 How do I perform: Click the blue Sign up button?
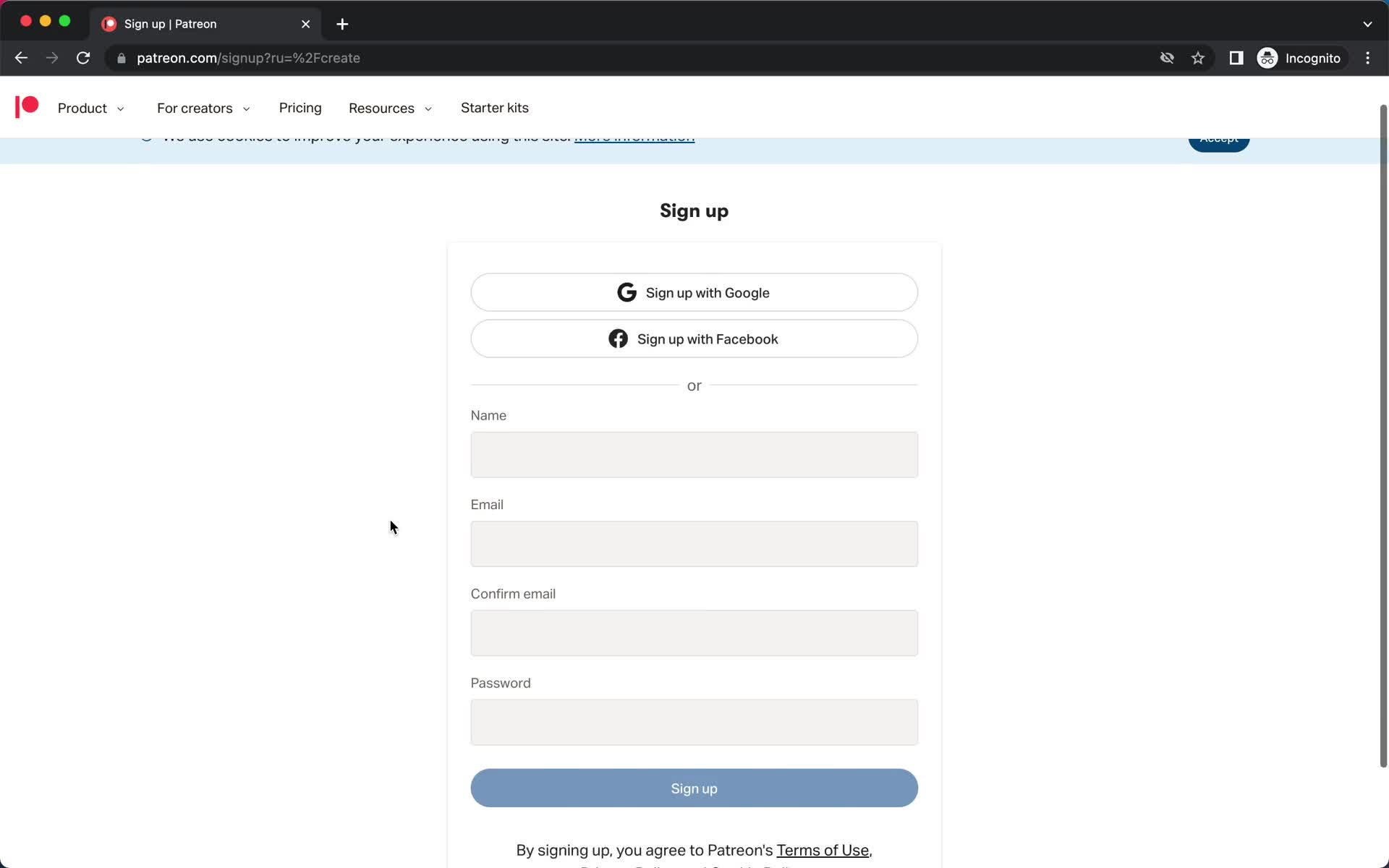coord(694,788)
